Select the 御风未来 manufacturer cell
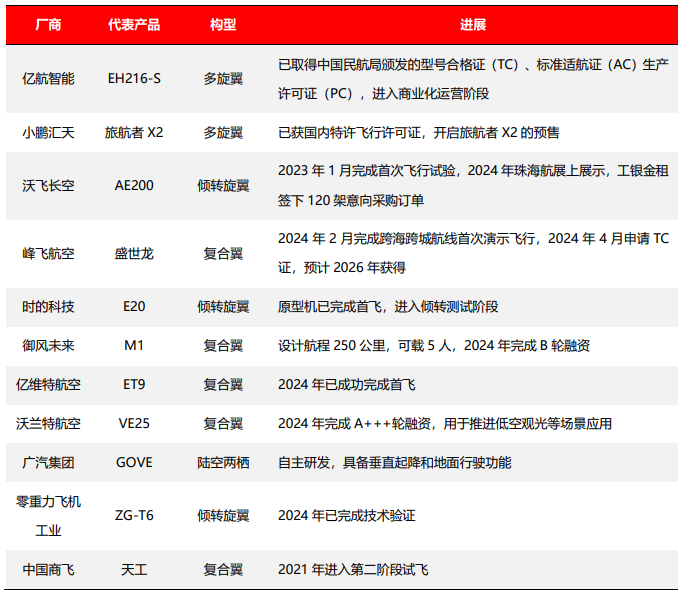Screen dimensions: 685x600 coord(48,346)
